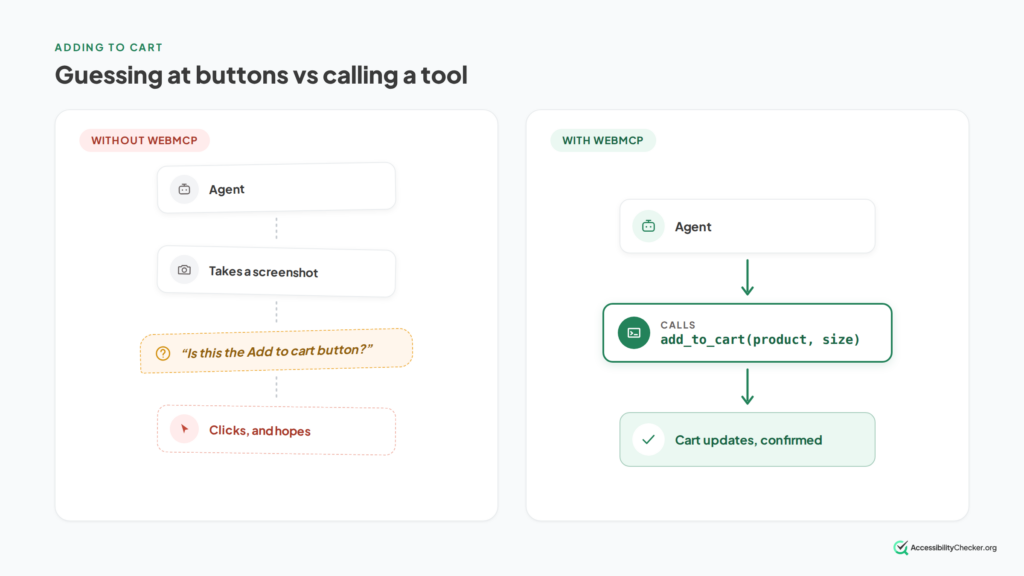
Task: Select the WITHOUT WEBMCP badge
Action: click(x=144, y=140)
